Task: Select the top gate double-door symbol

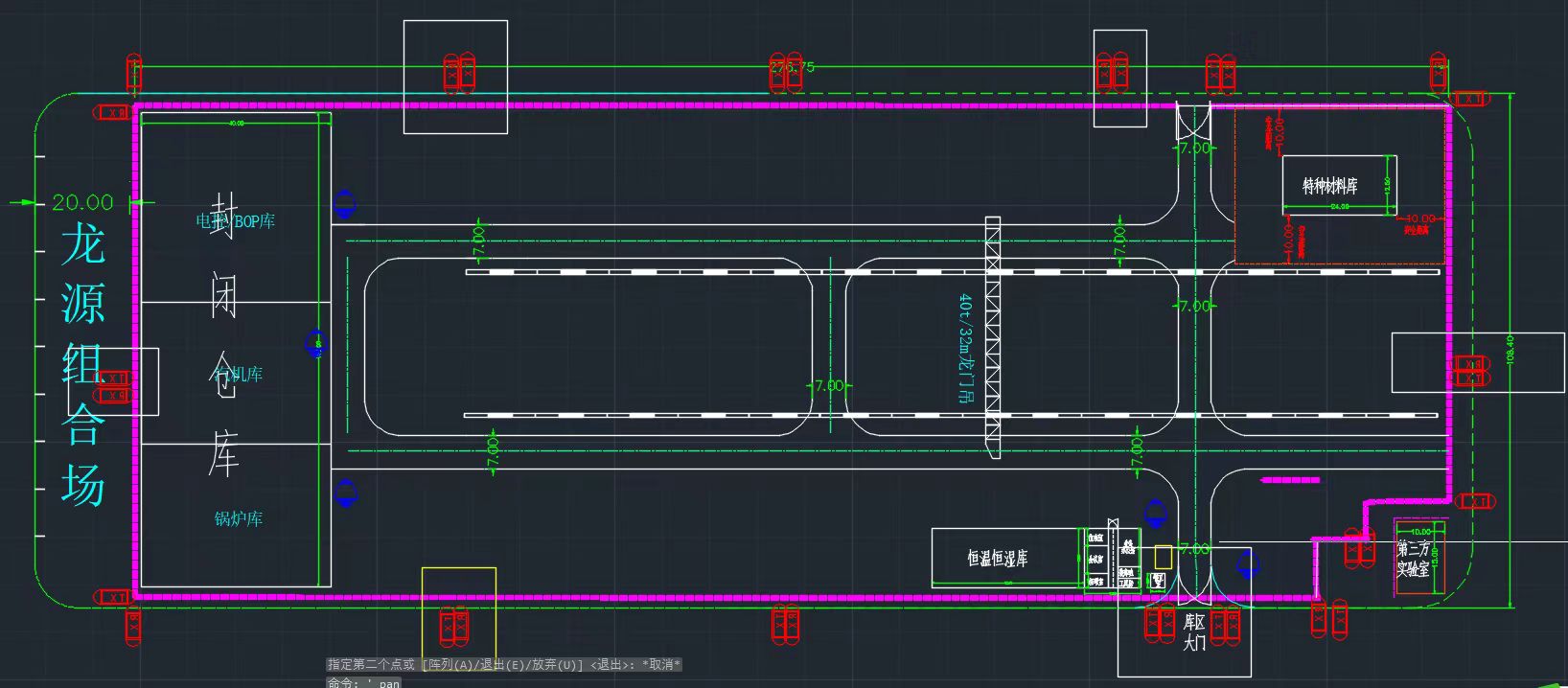Action: [1193, 121]
